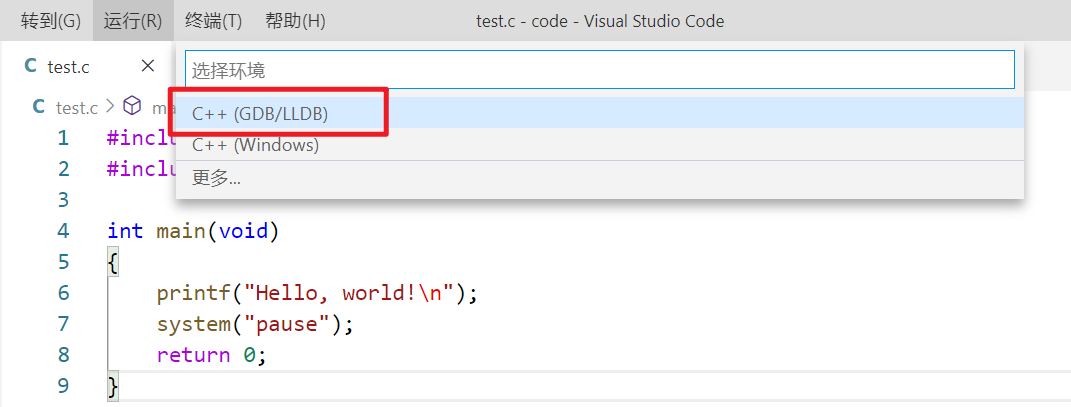The image size is (1071, 407).
Task: Close the test.c editor tab
Action: (148, 66)
